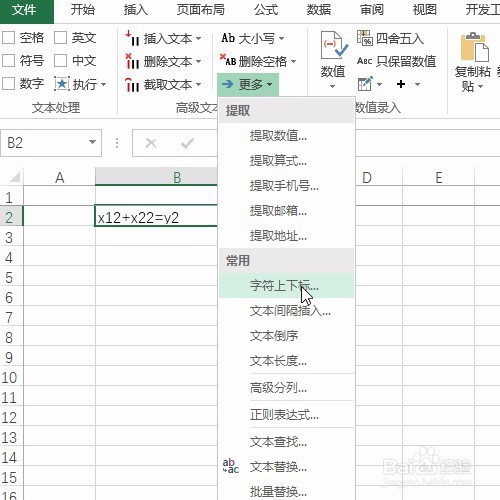500x500 pixels.
Task: Choose 提取数值... from menu
Action: coord(286,136)
